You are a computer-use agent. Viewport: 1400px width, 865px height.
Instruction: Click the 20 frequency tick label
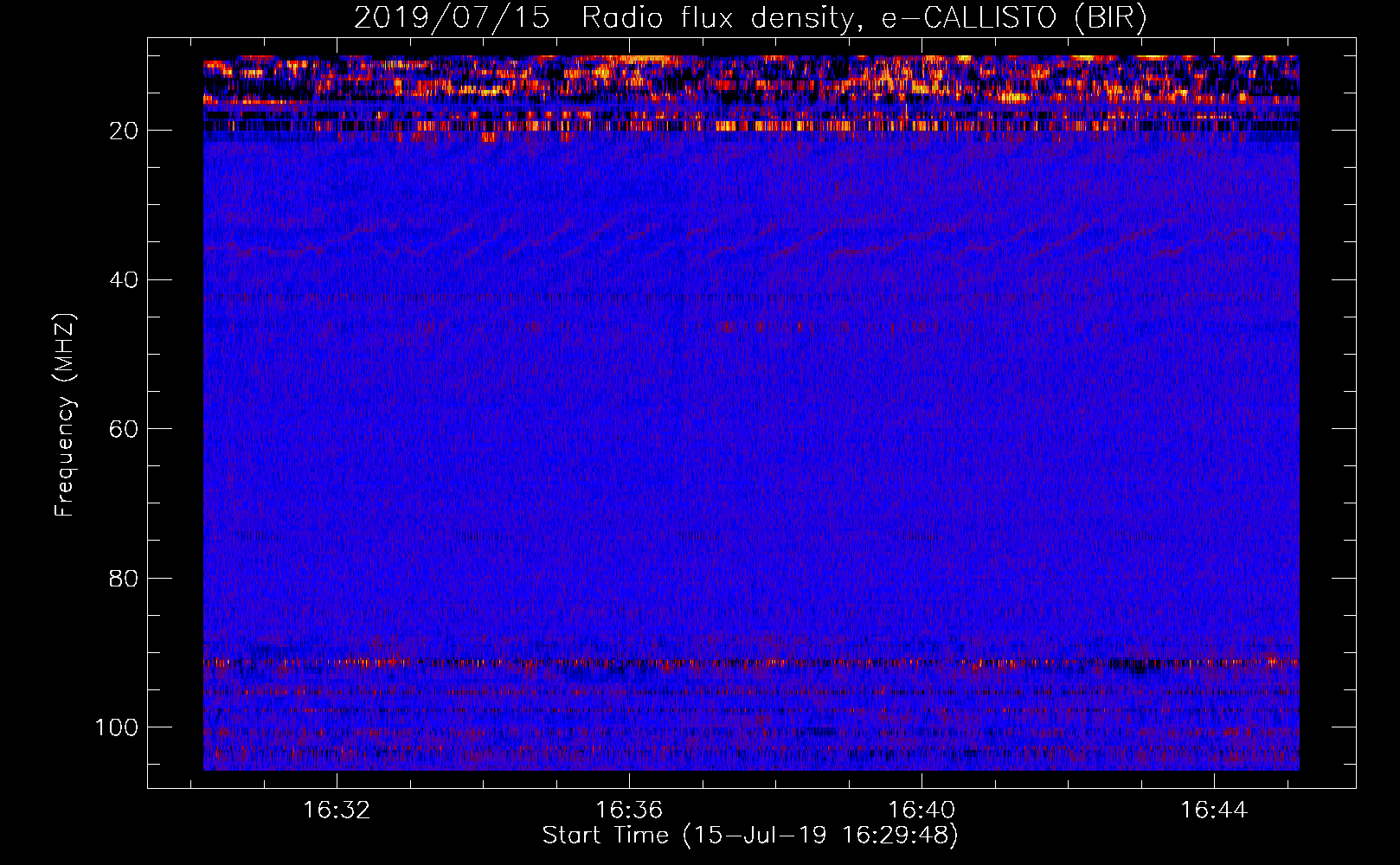tap(124, 131)
